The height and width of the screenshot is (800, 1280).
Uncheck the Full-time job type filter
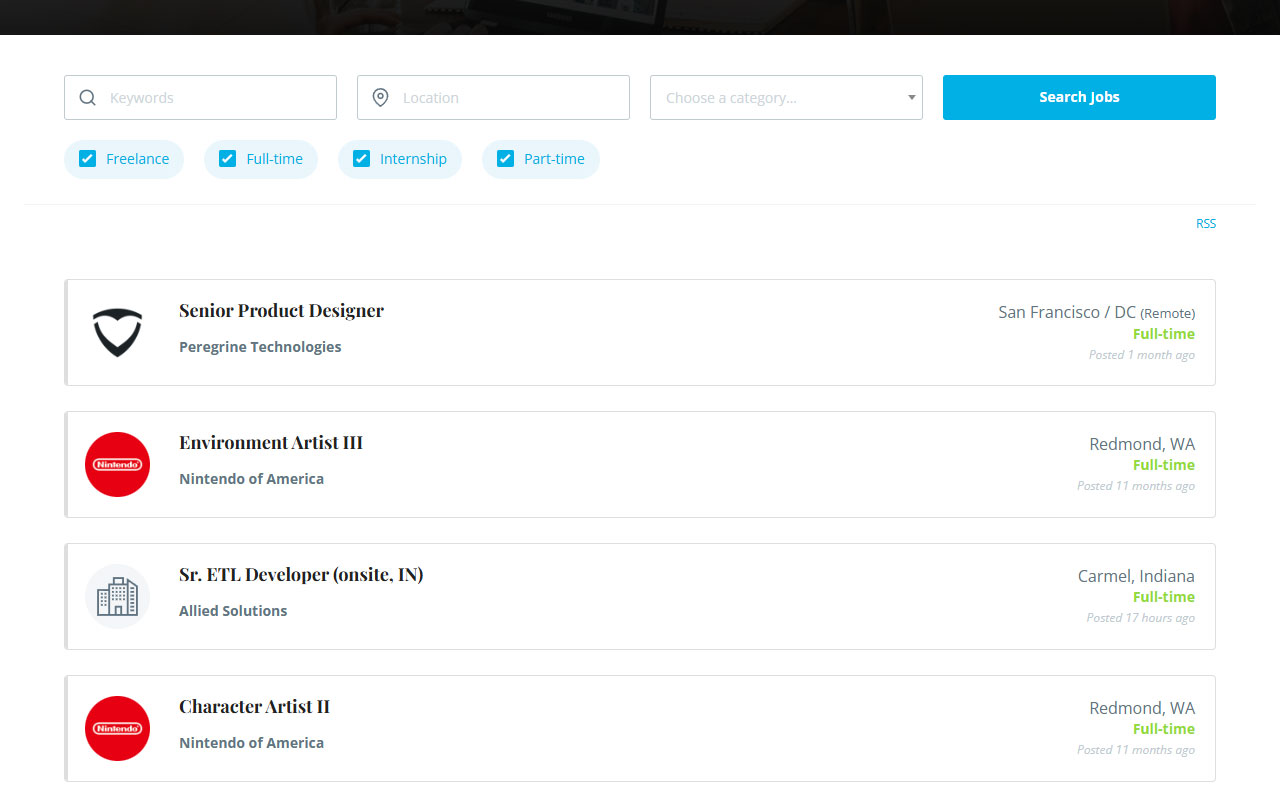coord(227,159)
